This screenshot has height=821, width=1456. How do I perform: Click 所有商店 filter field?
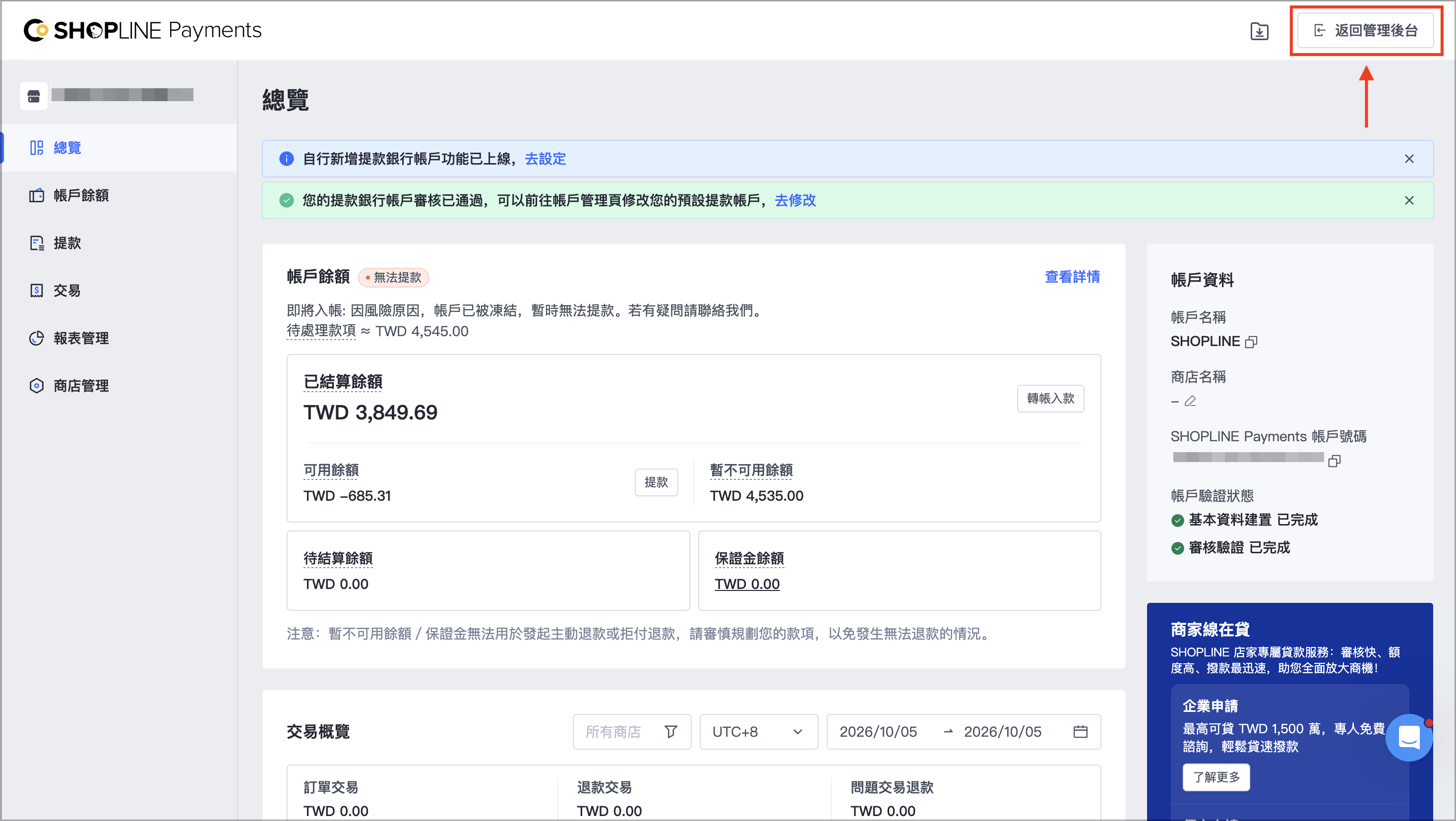coord(631,732)
